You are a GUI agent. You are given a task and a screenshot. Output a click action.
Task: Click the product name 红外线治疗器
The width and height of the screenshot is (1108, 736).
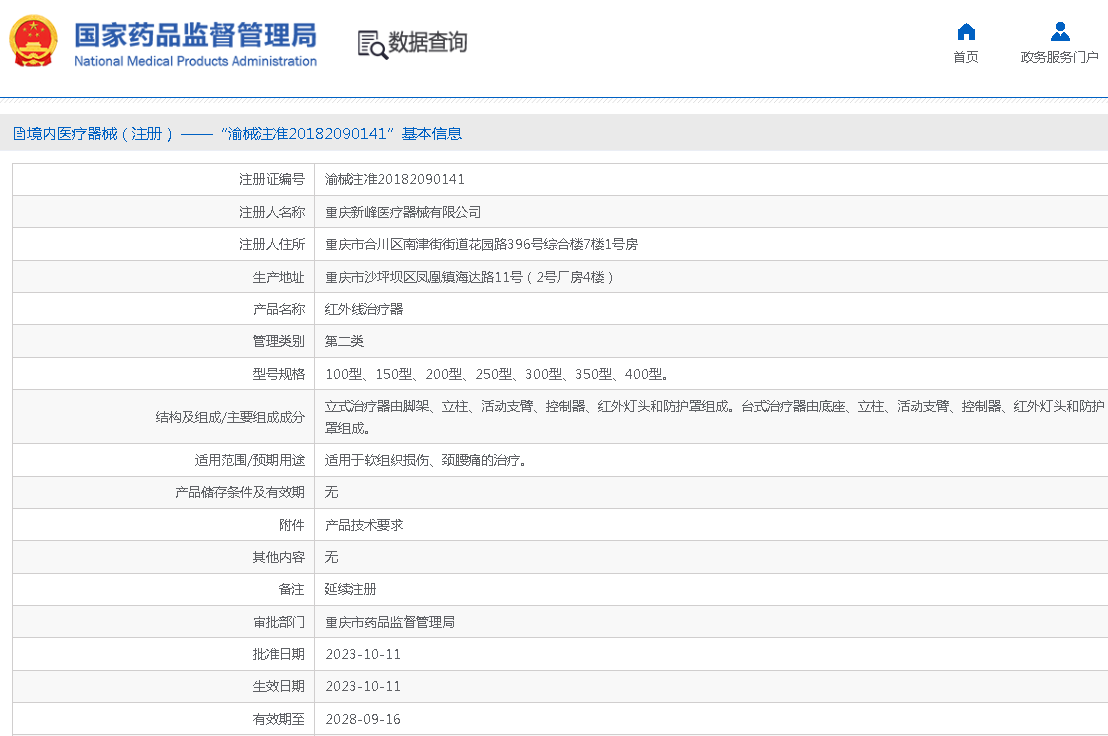[x=364, y=309]
